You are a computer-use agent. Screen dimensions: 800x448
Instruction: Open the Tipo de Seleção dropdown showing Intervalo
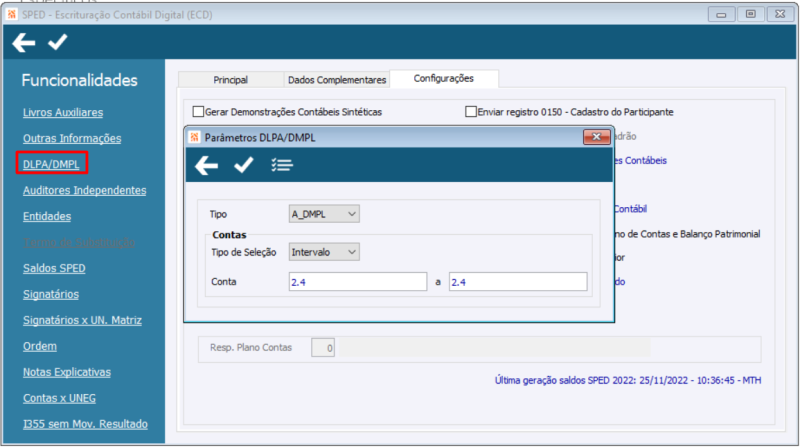coord(324,252)
